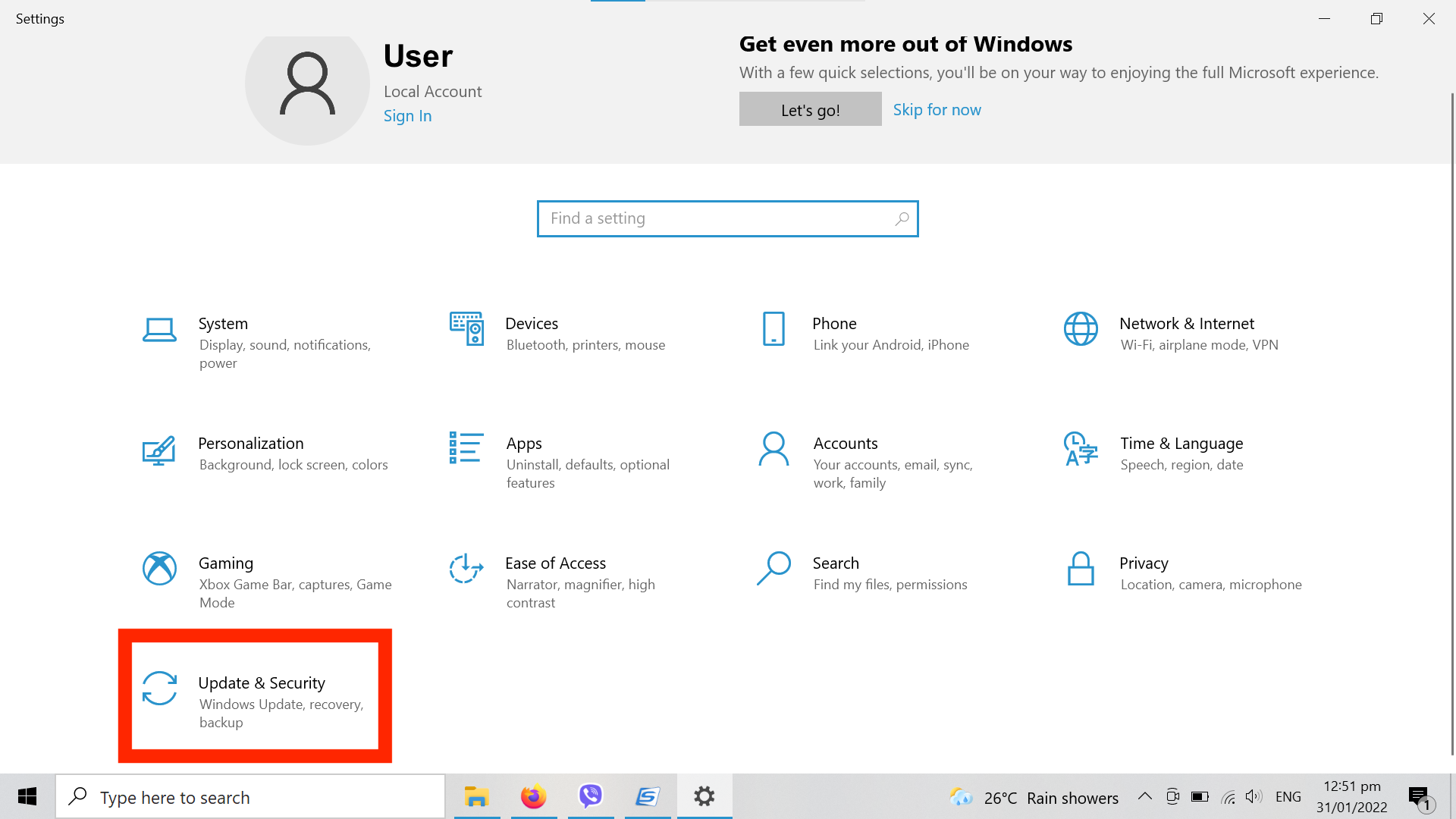This screenshot has width=1456, height=819.
Task: Open Snagit from the taskbar
Action: tap(647, 796)
